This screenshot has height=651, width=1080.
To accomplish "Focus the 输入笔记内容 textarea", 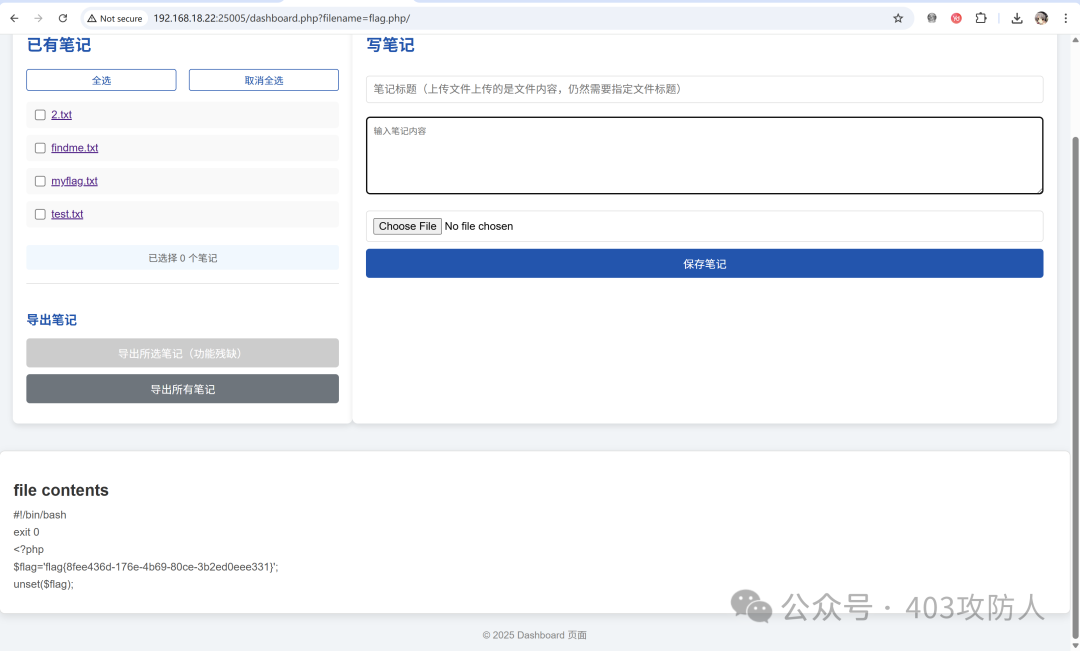I will [x=704, y=155].
